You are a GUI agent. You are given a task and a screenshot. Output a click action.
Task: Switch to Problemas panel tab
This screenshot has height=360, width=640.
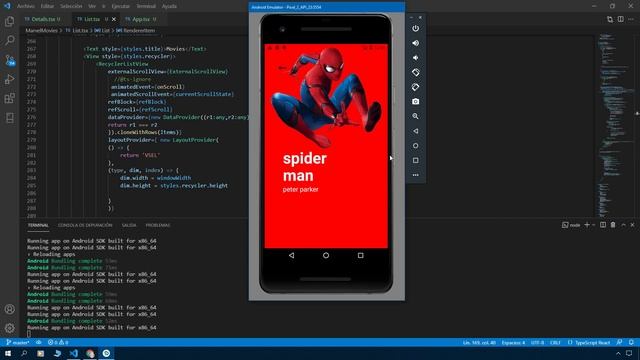click(x=158, y=225)
